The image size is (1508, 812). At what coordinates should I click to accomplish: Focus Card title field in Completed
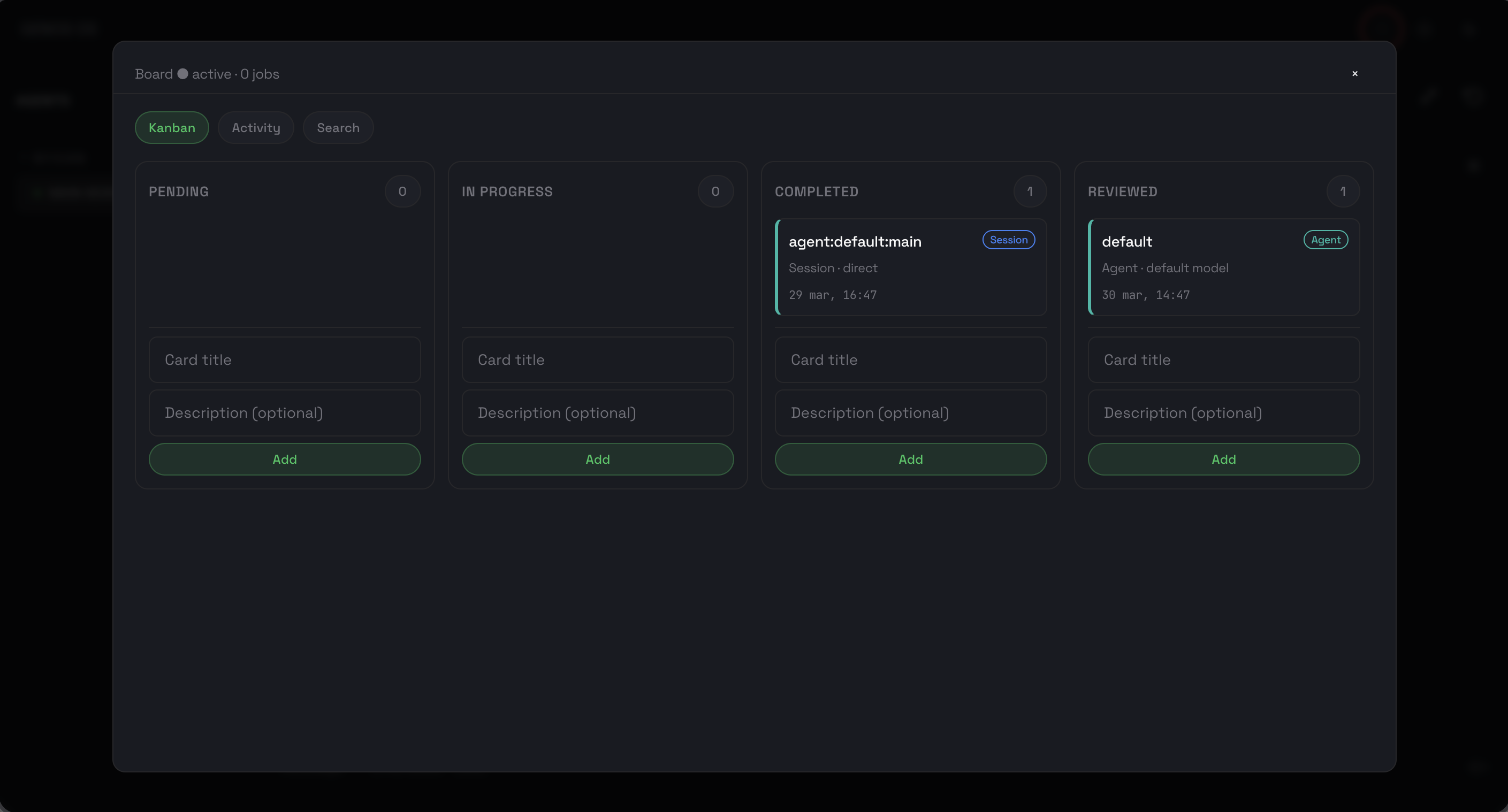click(x=910, y=360)
